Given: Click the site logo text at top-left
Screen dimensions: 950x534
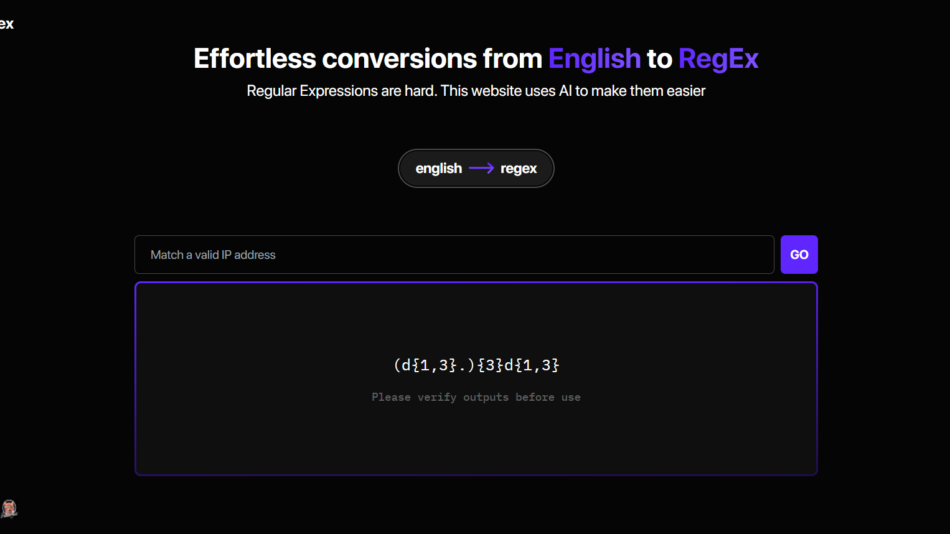Looking at the screenshot, I should (7, 24).
